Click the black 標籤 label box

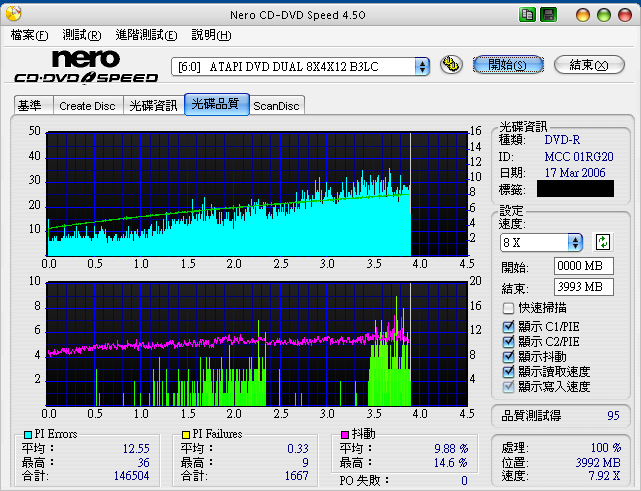[x=575, y=189]
